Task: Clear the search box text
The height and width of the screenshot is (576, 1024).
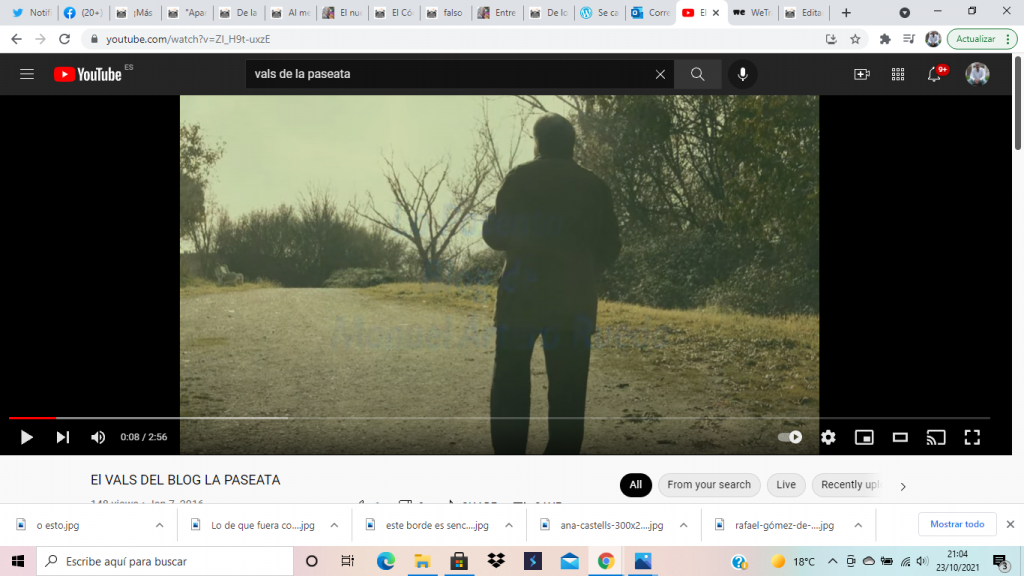Action: (660, 74)
